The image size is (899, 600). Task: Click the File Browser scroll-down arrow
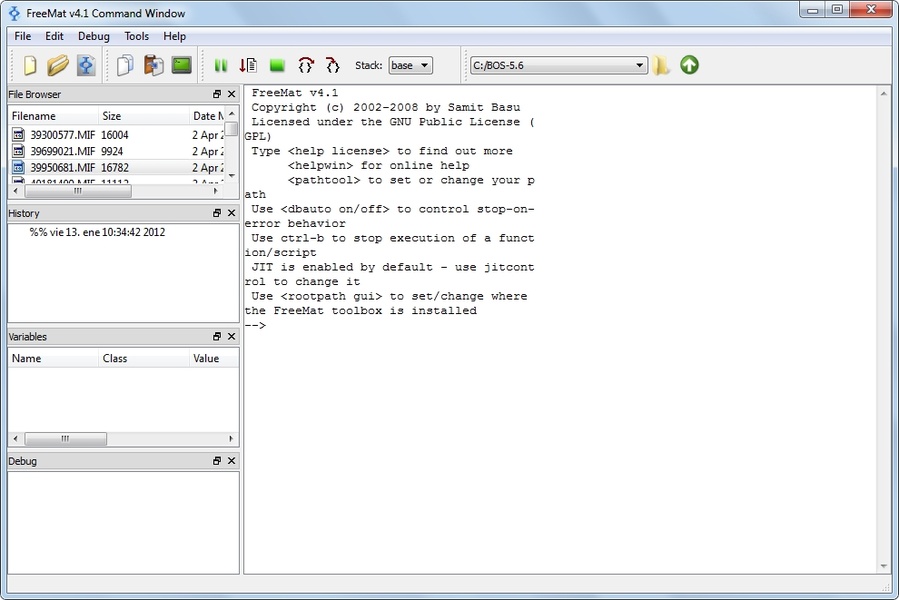coord(231,176)
